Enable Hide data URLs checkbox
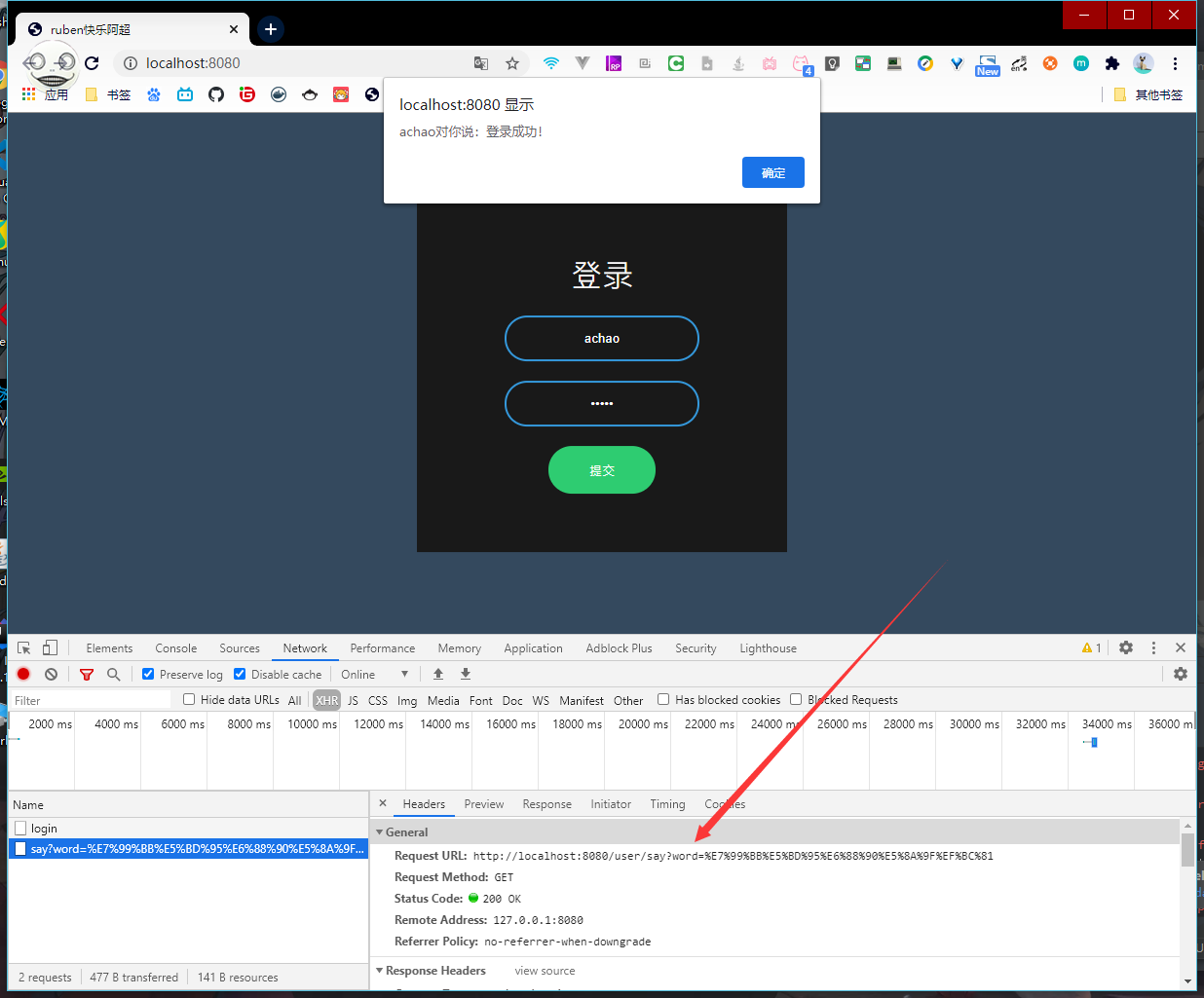1204x998 pixels. click(x=189, y=699)
